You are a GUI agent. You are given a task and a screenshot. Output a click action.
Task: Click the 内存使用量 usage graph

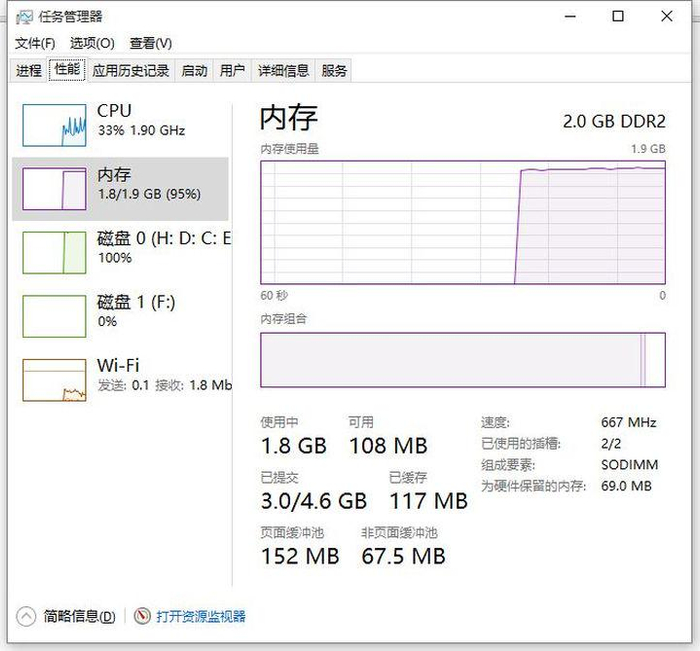click(462, 222)
